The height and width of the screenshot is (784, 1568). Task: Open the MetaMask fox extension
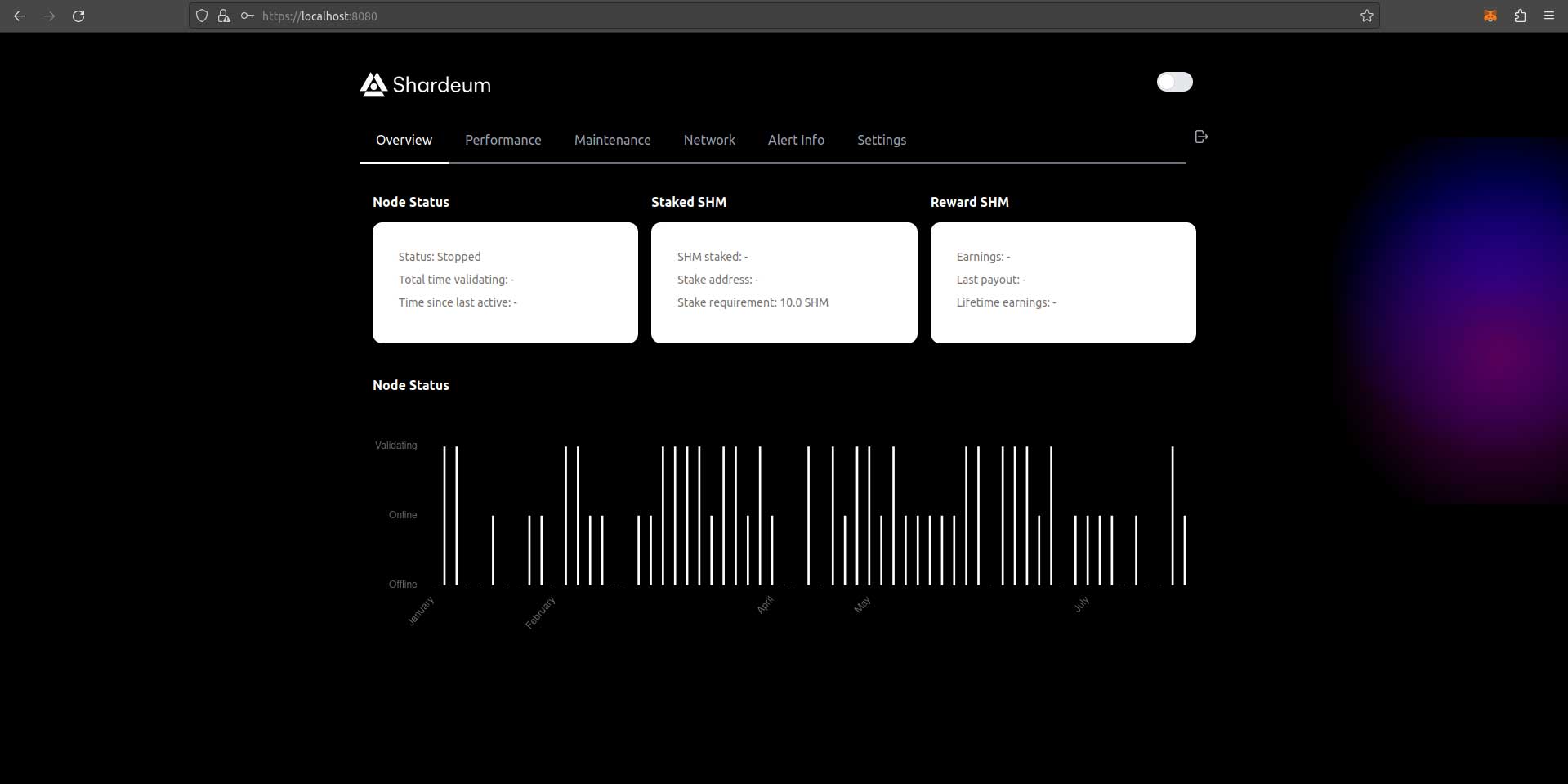(x=1490, y=16)
